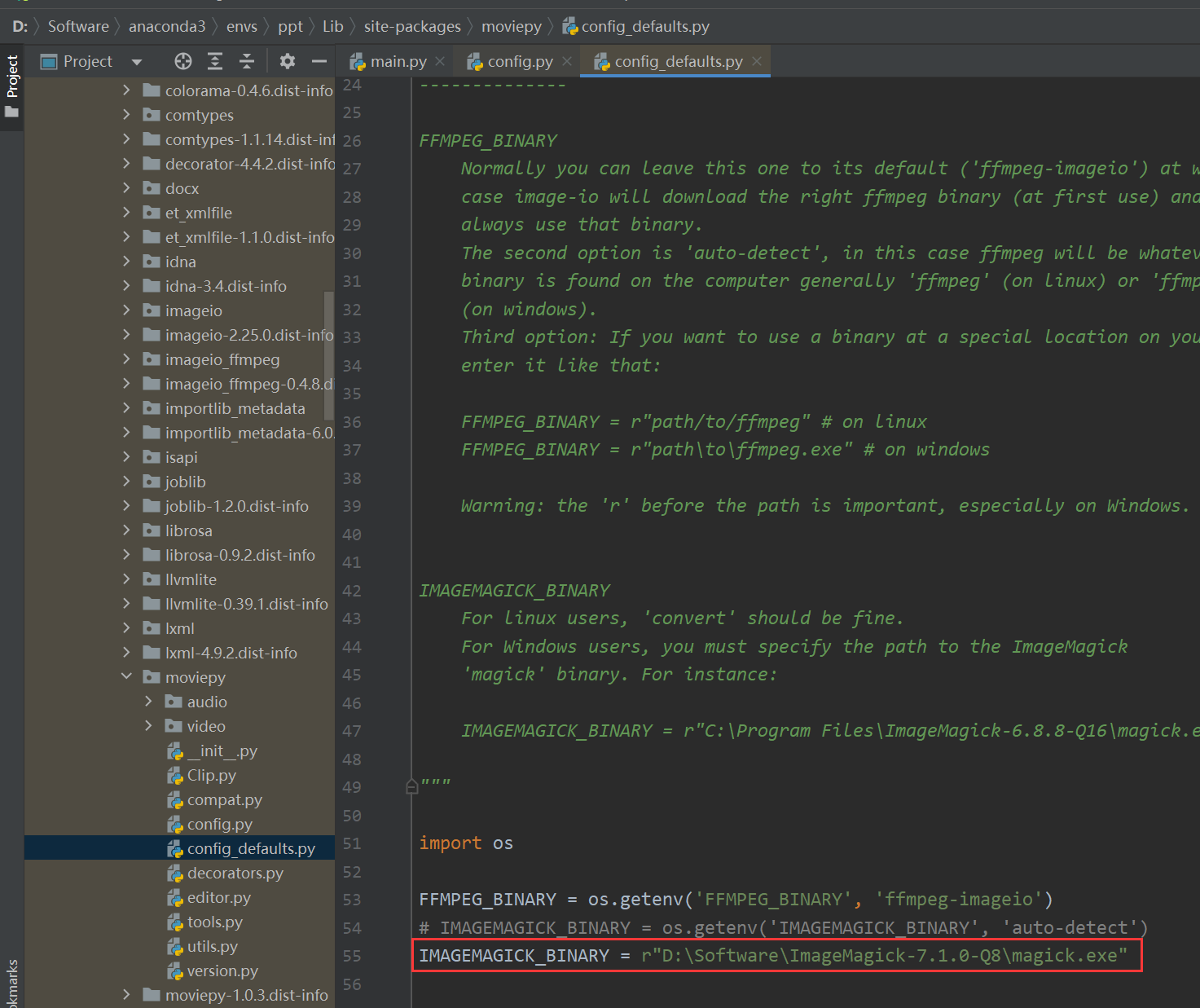The image size is (1200, 1008).
Task: Click the docstring fold marker at line 49
Action: (x=411, y=787)
